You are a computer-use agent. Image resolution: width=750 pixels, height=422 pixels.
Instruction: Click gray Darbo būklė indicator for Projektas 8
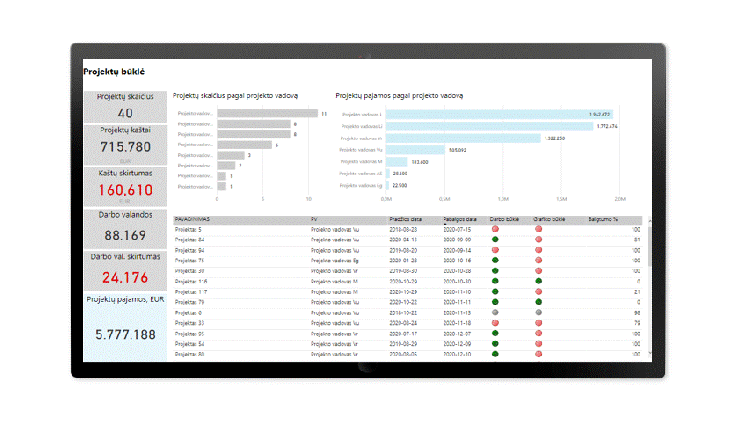pos(494,312)
